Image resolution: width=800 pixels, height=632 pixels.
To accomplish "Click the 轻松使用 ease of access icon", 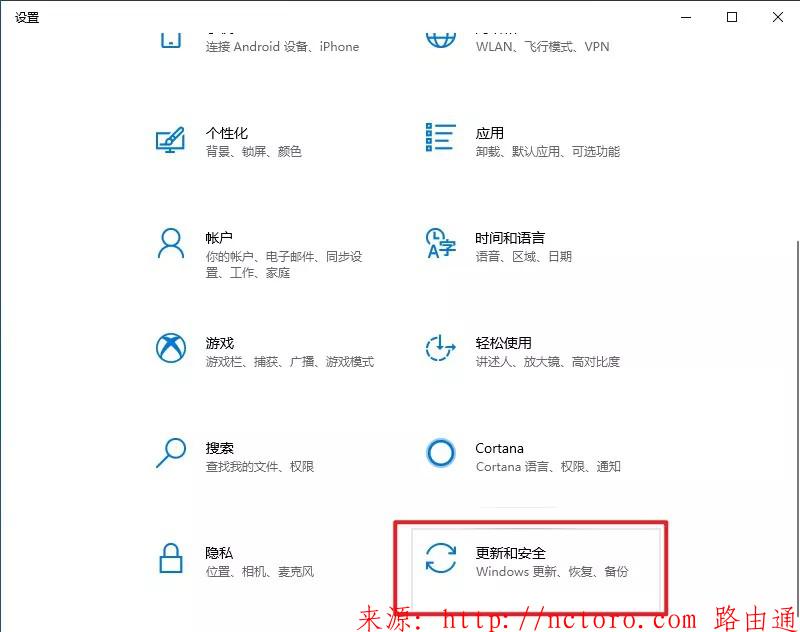I will tap(440, 348).
